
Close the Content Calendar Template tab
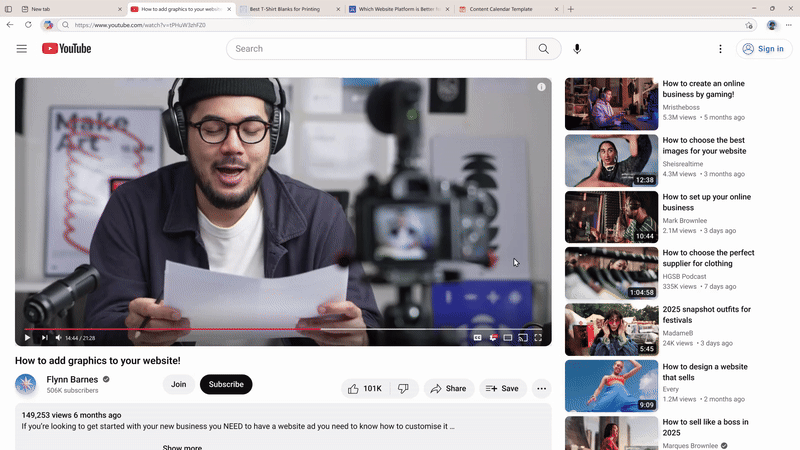(x=556, y=9)
